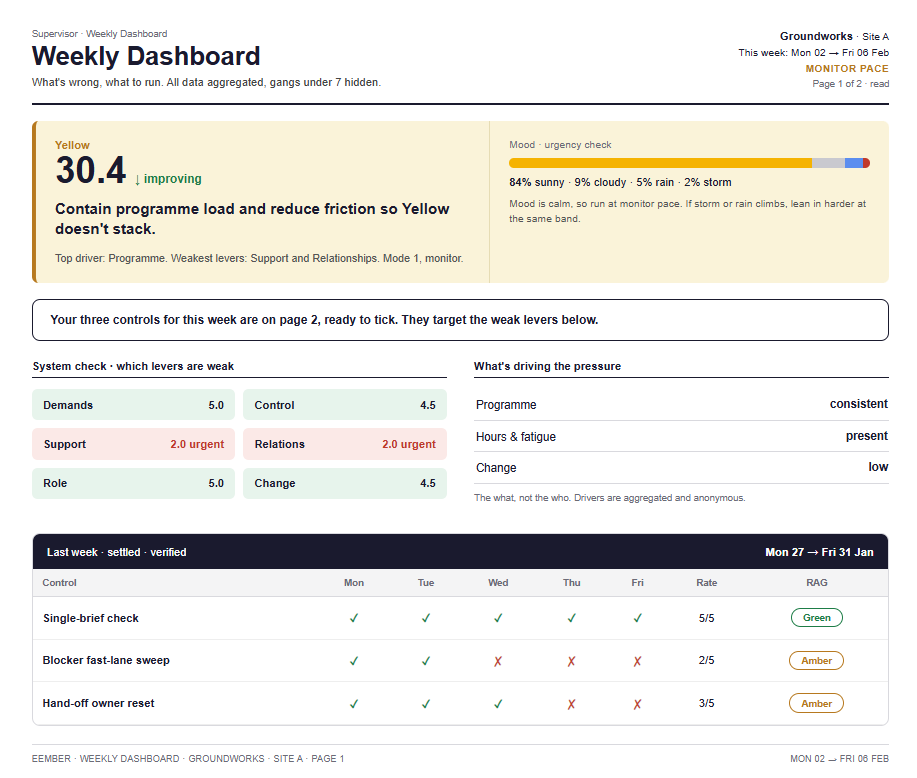The height and width of the screenshot is (778, 917).
Task: Click the Change driver row in pressure list
Action: [x=681, y=467]
